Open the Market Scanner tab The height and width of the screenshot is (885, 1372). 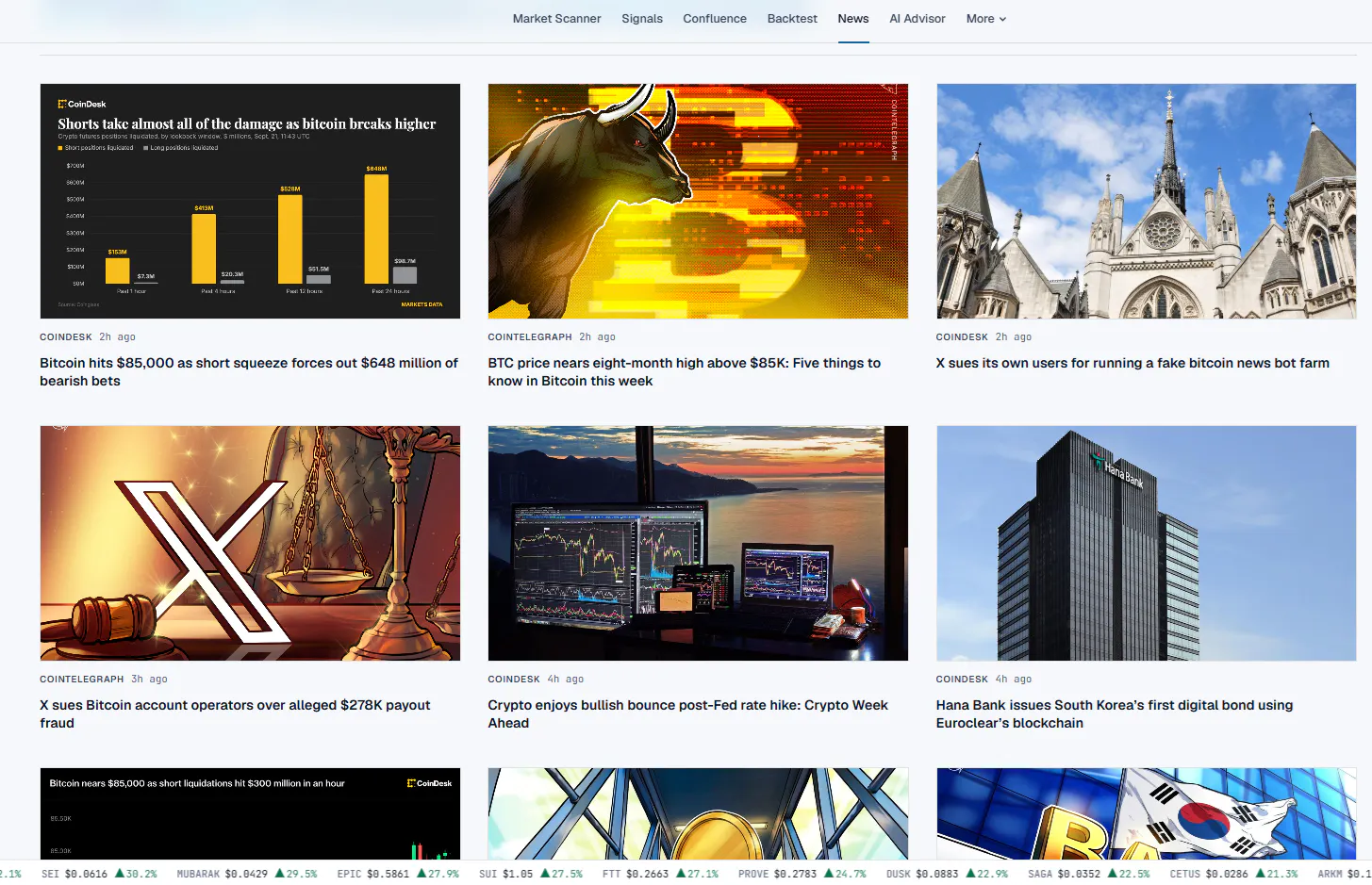point(556,19)
